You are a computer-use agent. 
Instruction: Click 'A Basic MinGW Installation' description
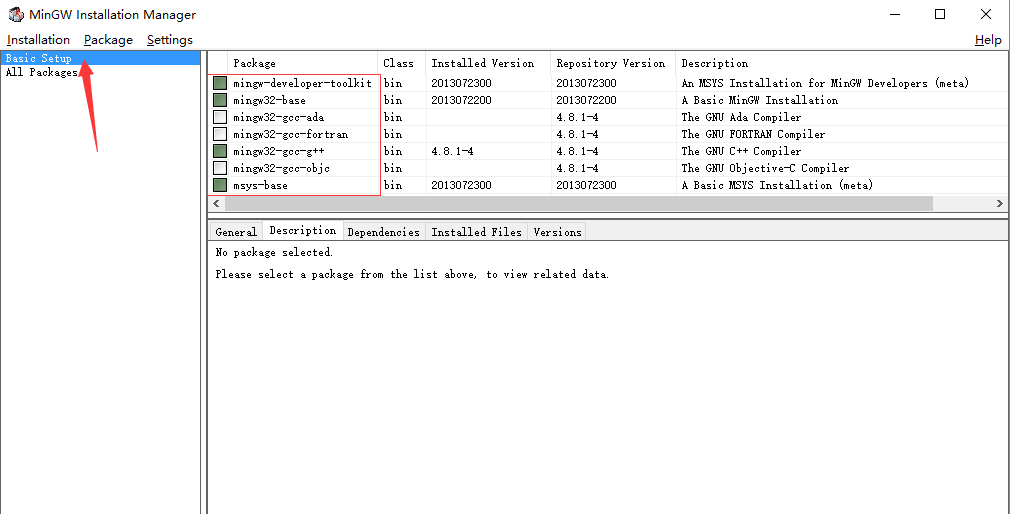(x=759, y=100)
